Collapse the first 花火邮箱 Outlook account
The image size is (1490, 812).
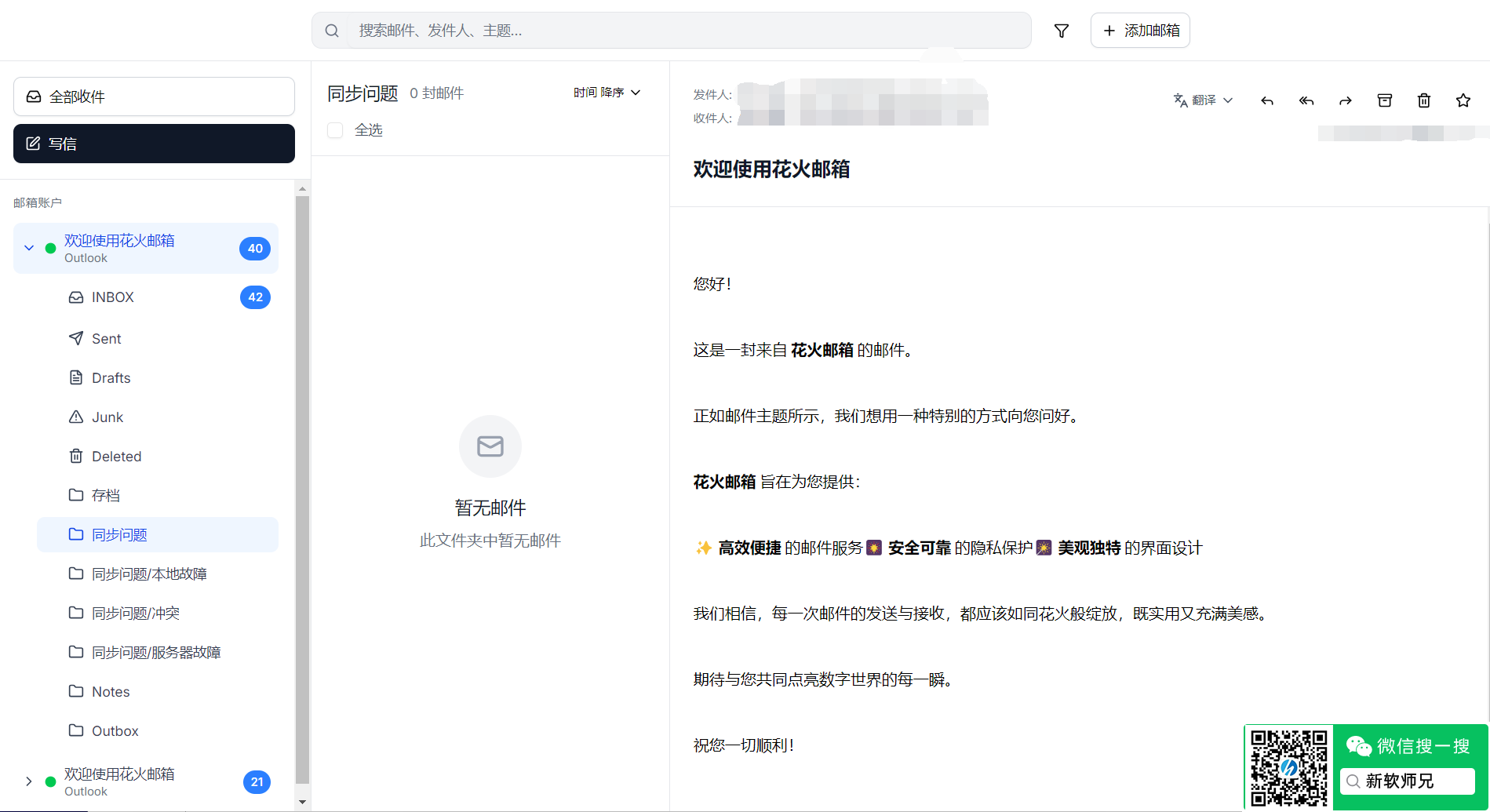[29, 248]
